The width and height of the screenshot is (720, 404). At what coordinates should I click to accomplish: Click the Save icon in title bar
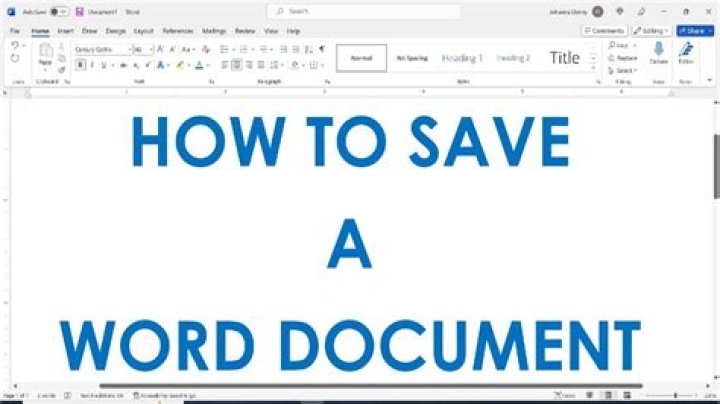tap(79, 11)
